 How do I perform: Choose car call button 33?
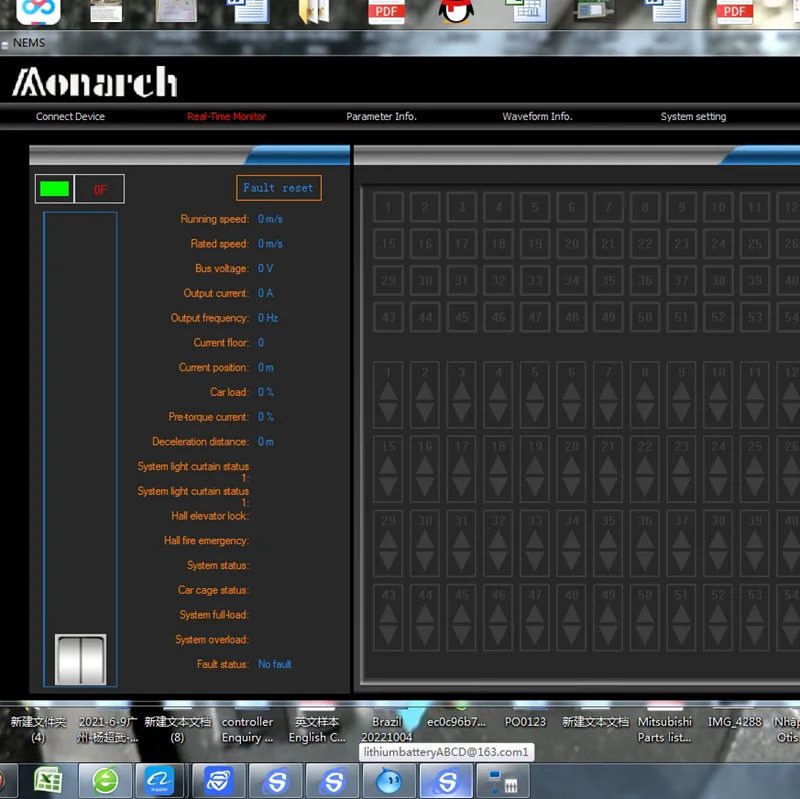coord(535,280)
